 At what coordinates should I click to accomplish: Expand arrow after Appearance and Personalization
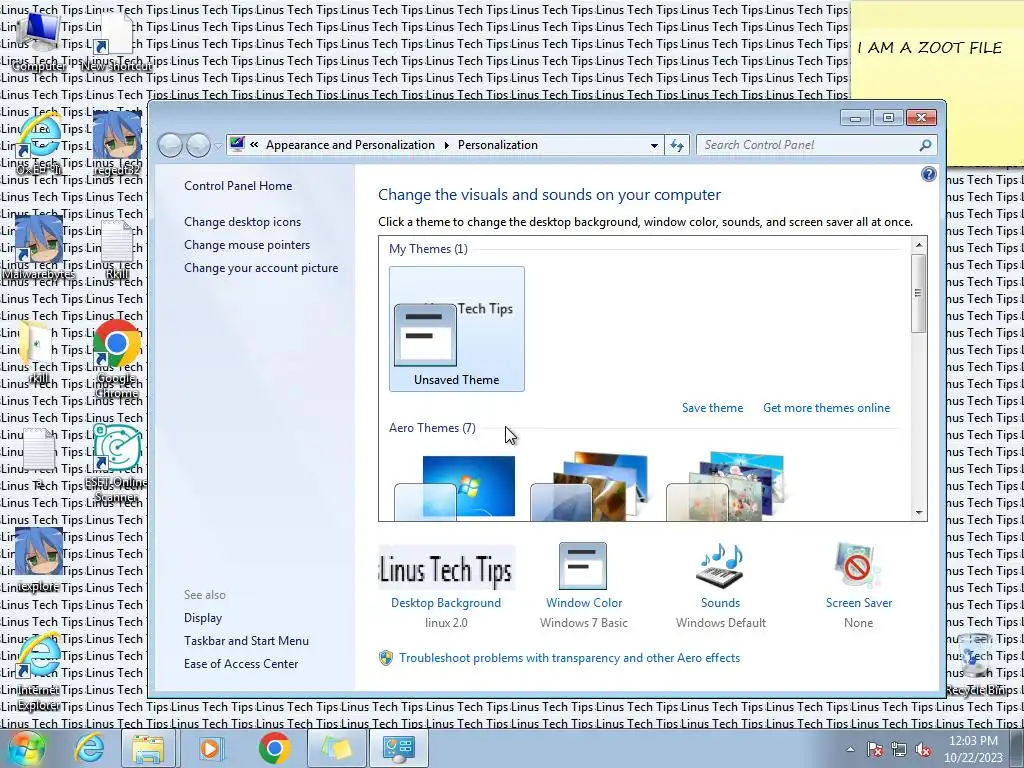[447, 145]
